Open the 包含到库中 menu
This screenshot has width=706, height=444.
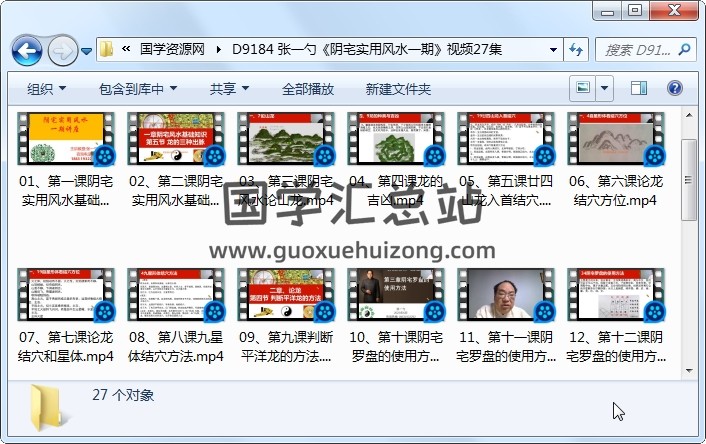click(x=138, y=89)
